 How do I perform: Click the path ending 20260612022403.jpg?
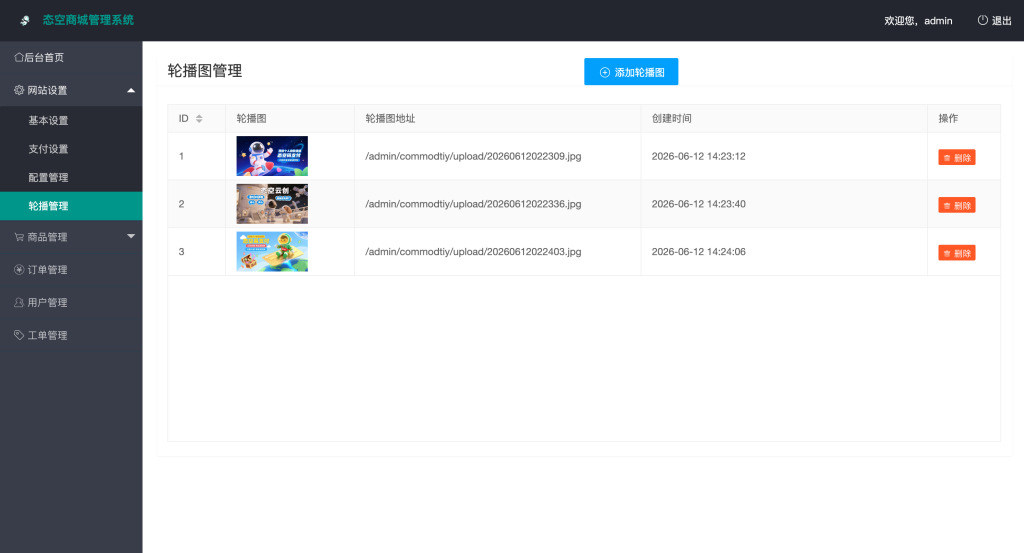click(473, 251)
